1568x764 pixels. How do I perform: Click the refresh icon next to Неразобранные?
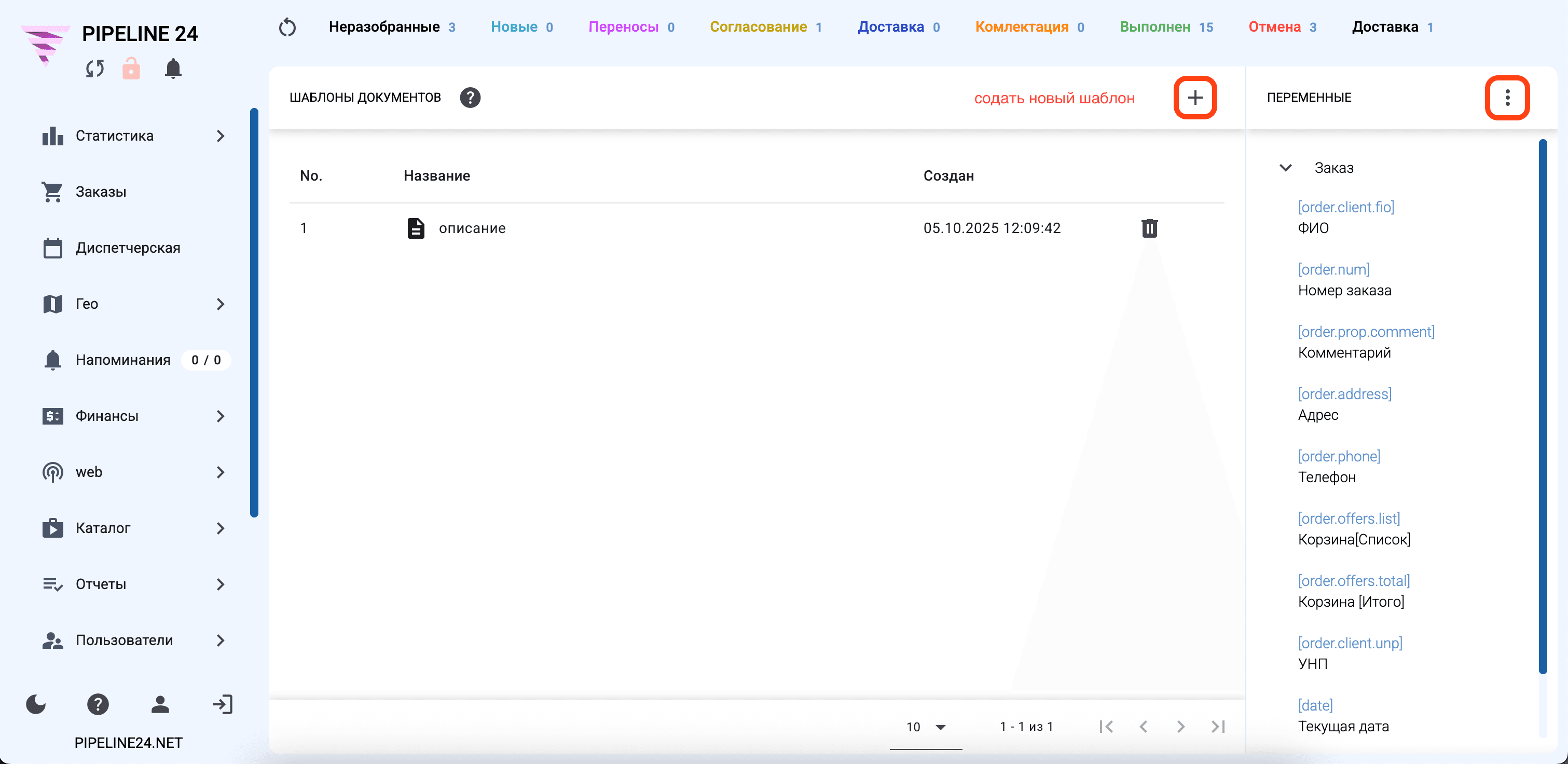click(287, 28)
